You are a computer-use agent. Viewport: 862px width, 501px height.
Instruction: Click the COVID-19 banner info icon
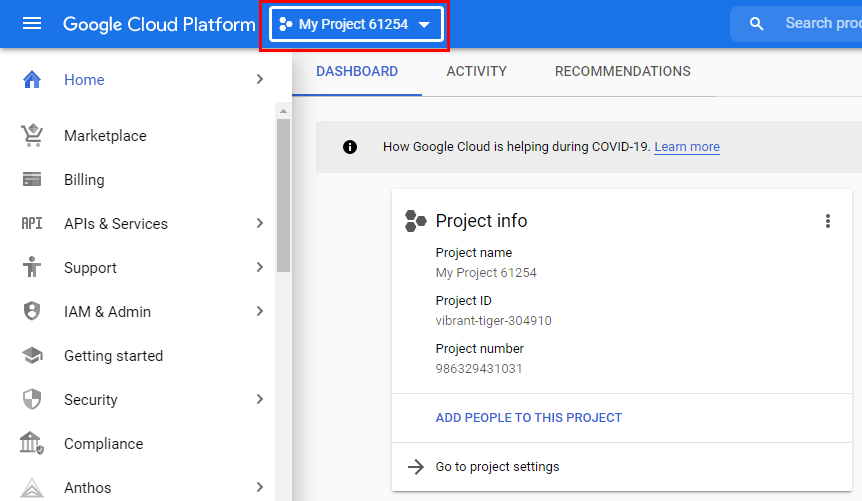tap(350, 147)
